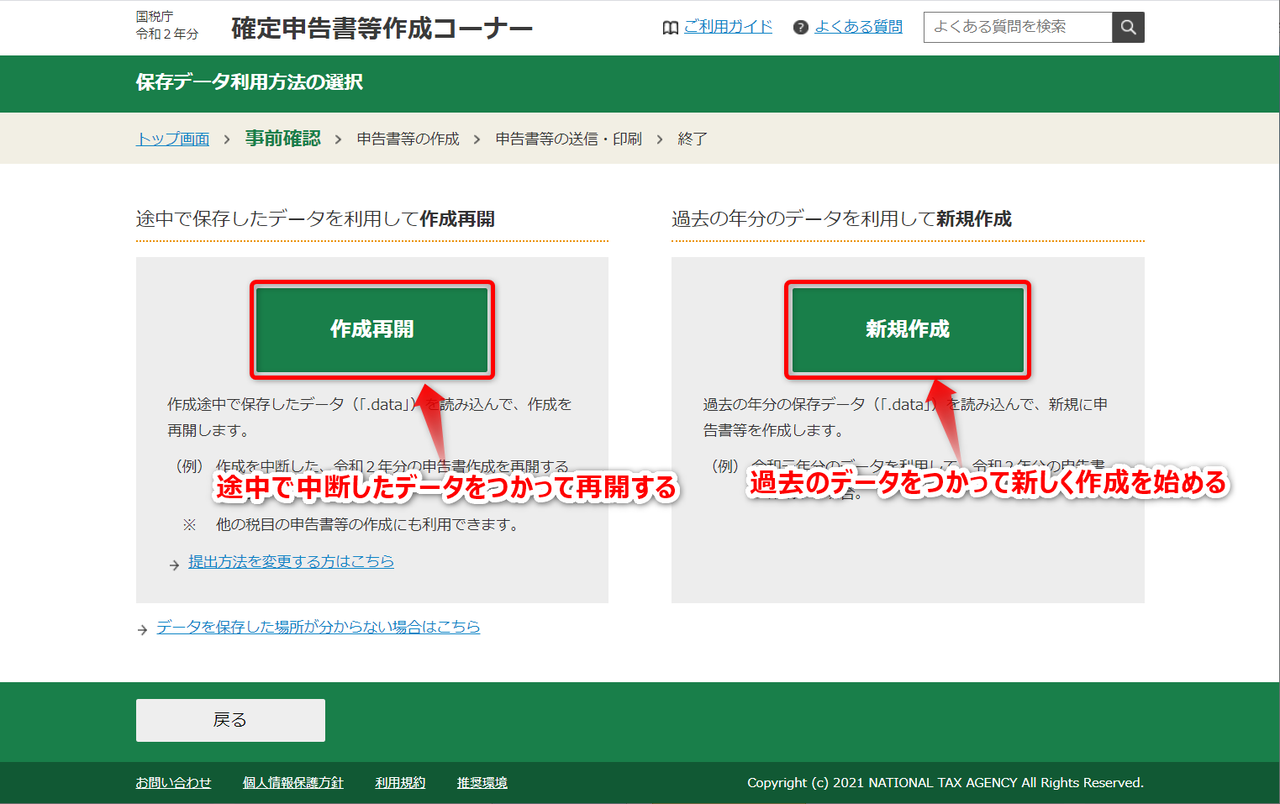Screen dimensions: 1280x804
Task: Click the 戻る button
Action: click(230, 720)
